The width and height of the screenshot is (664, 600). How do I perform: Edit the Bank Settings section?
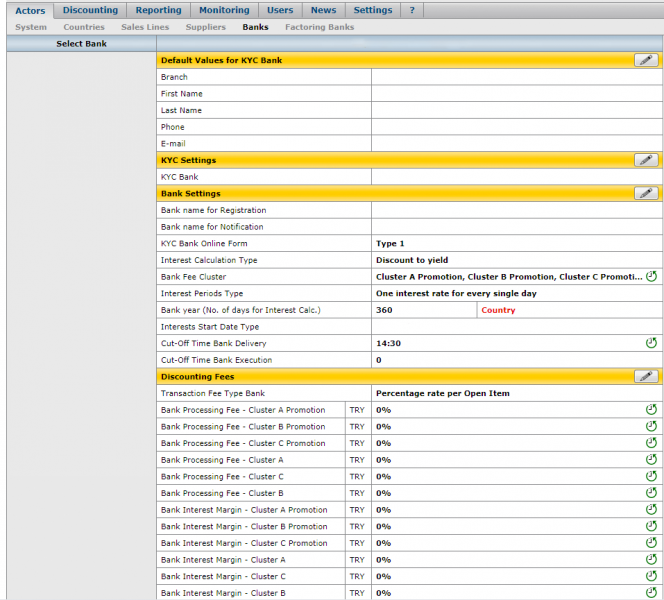(x=646, y=194)
